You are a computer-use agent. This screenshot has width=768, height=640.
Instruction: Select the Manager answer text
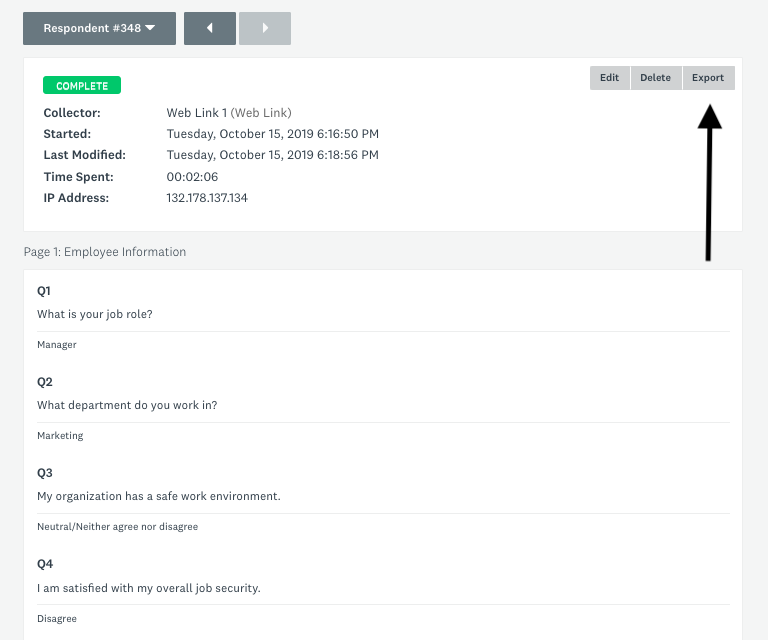57,345
